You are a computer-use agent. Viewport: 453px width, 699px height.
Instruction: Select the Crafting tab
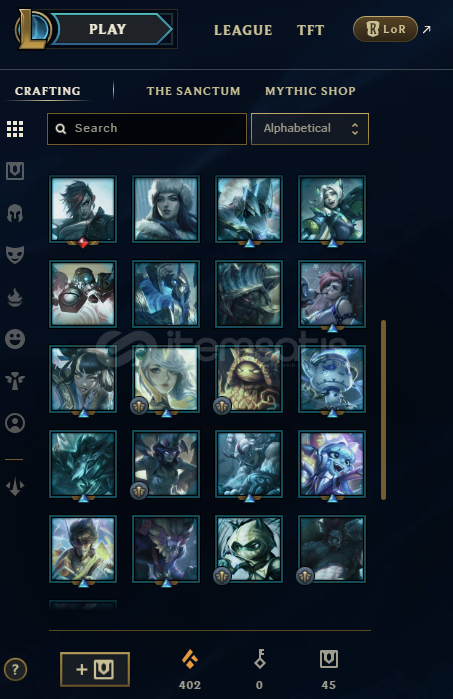click(x=48, y=91)
